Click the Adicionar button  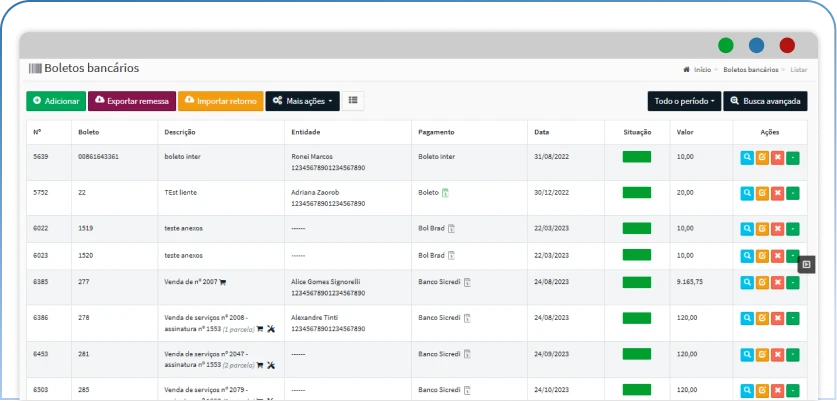point(56,101)
